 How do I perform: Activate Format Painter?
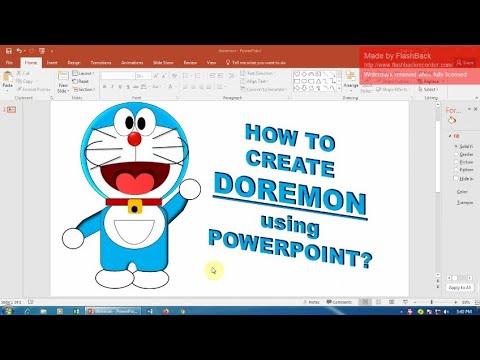coord(33,89)
